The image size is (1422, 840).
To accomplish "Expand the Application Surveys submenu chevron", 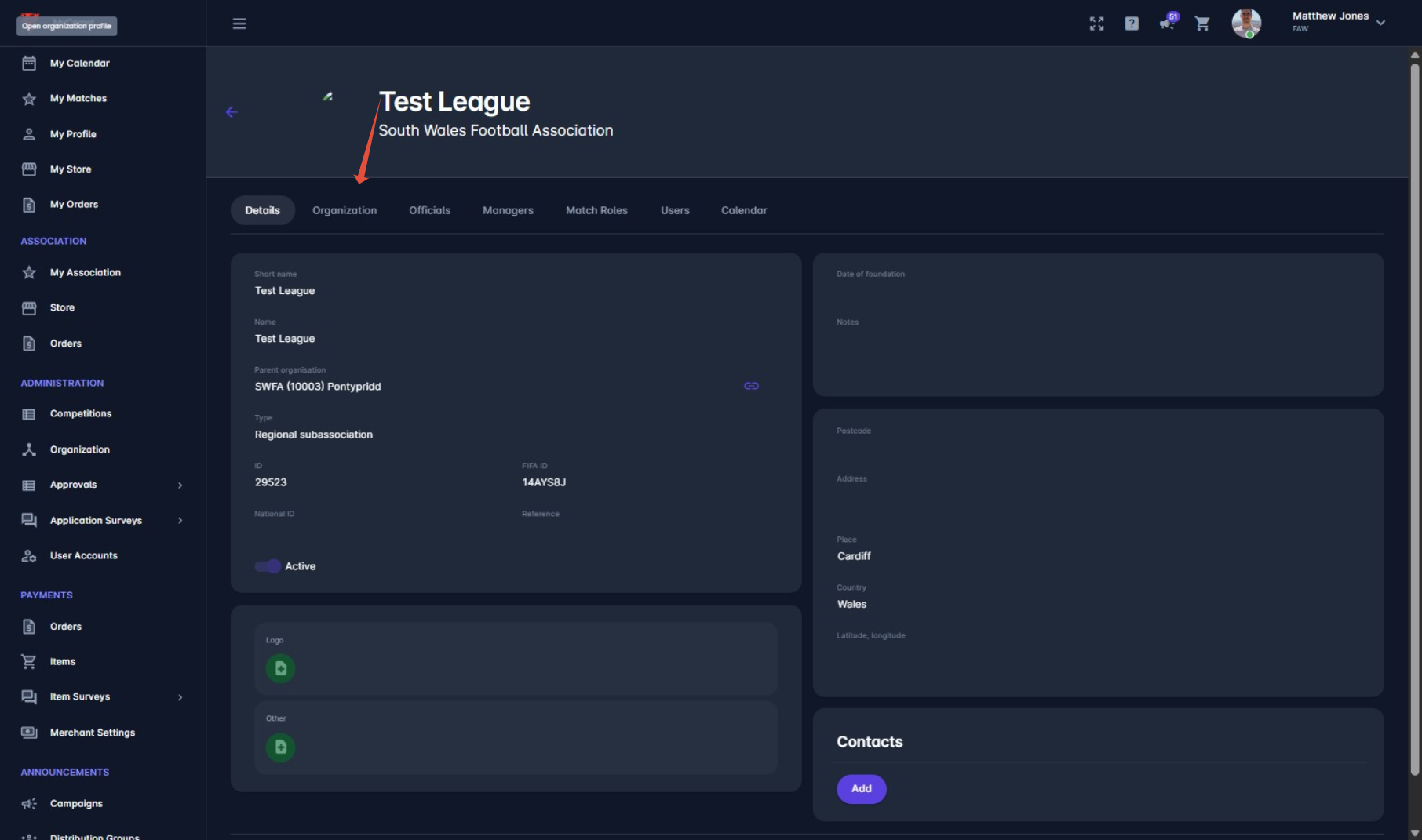I will coord(180,521).
